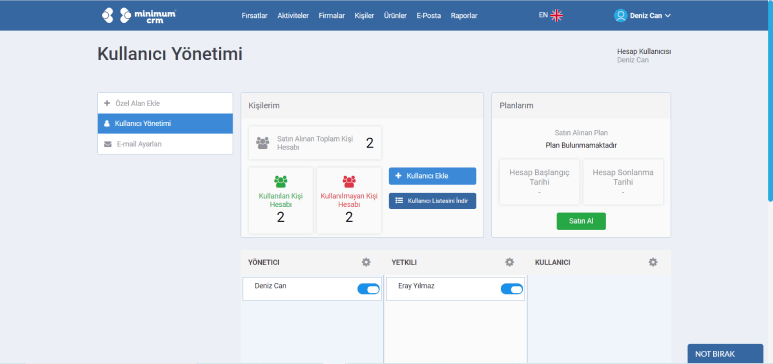773x364 pixels.
Task: Select the Eray Yılmaz user row
Action: pos(455,289)
